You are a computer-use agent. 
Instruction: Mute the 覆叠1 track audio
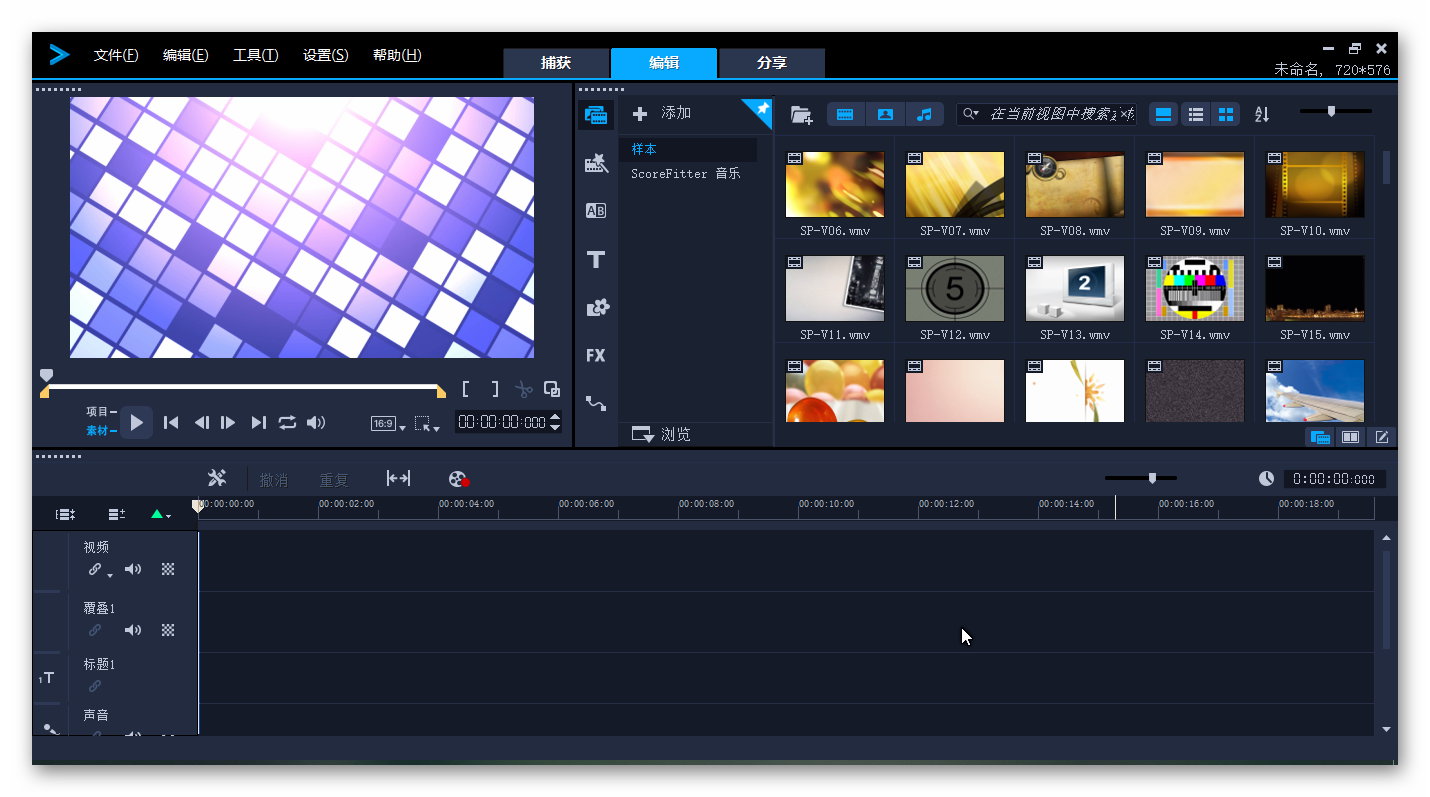pos(132,630)
